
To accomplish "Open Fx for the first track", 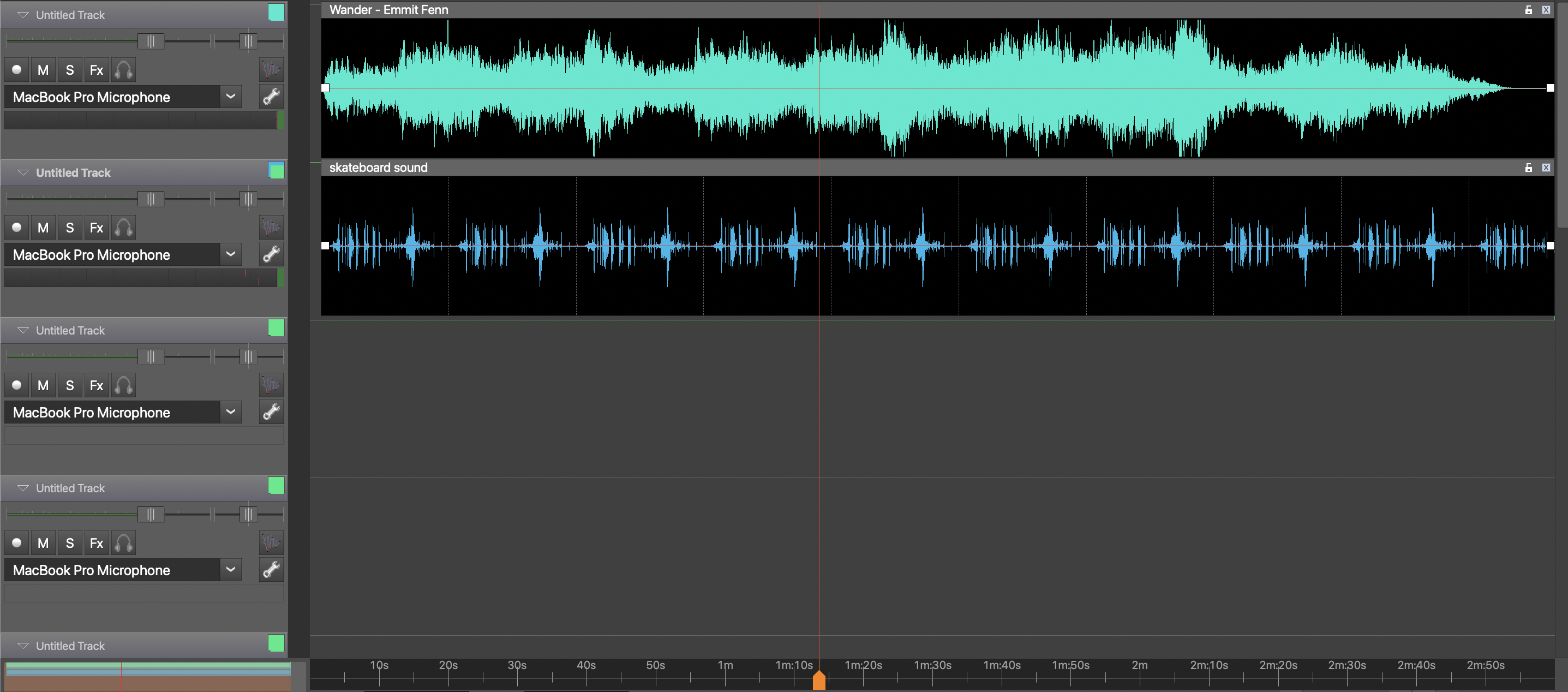I will [97, 70].
